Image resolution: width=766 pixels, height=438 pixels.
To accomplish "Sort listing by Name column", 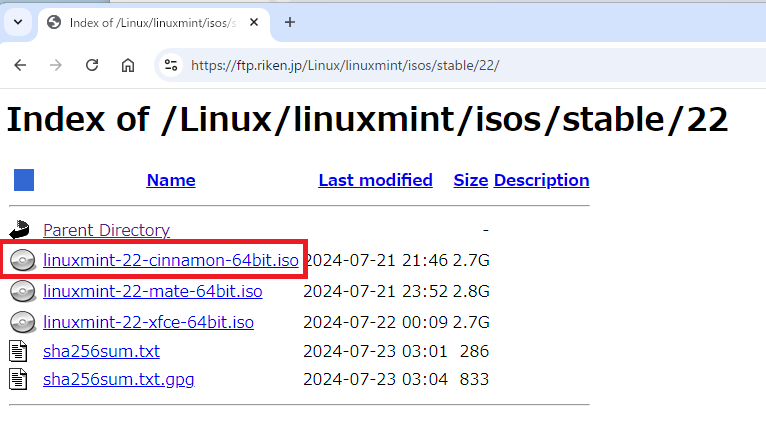I will pyautogui.click(x=171, y=180).
